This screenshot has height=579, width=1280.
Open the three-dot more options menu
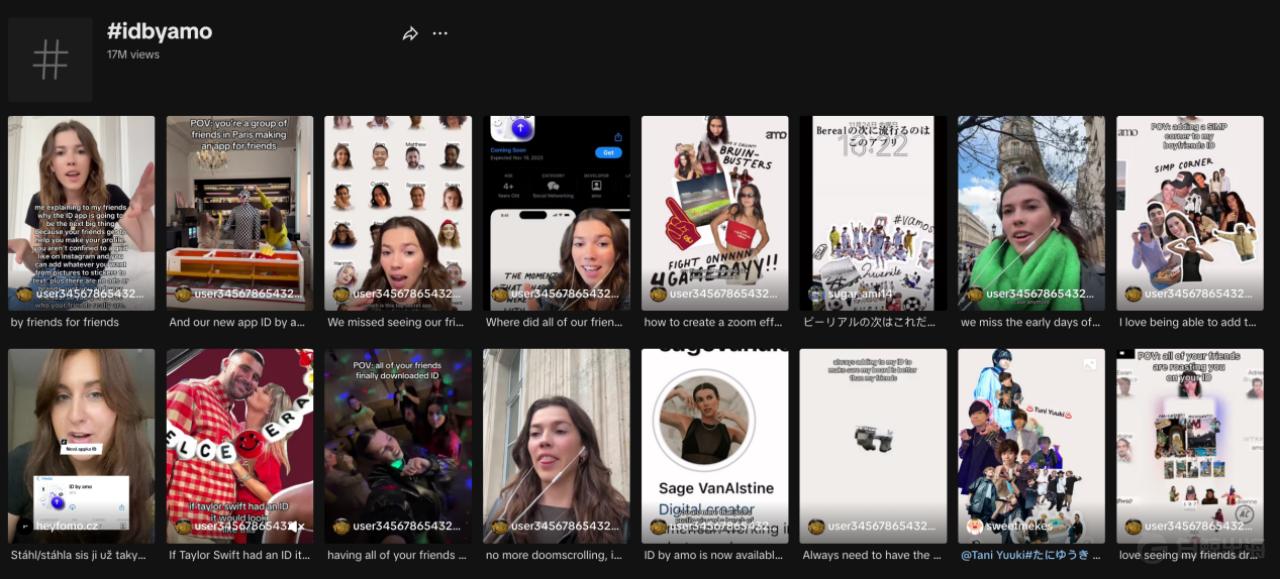pos(440,34)
